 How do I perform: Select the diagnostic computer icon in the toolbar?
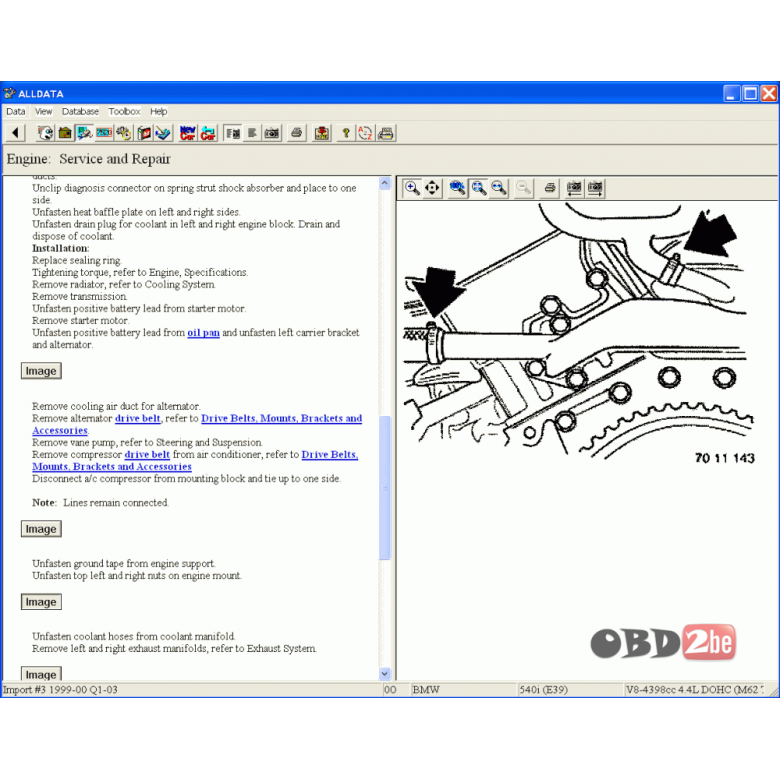point(85,133)
